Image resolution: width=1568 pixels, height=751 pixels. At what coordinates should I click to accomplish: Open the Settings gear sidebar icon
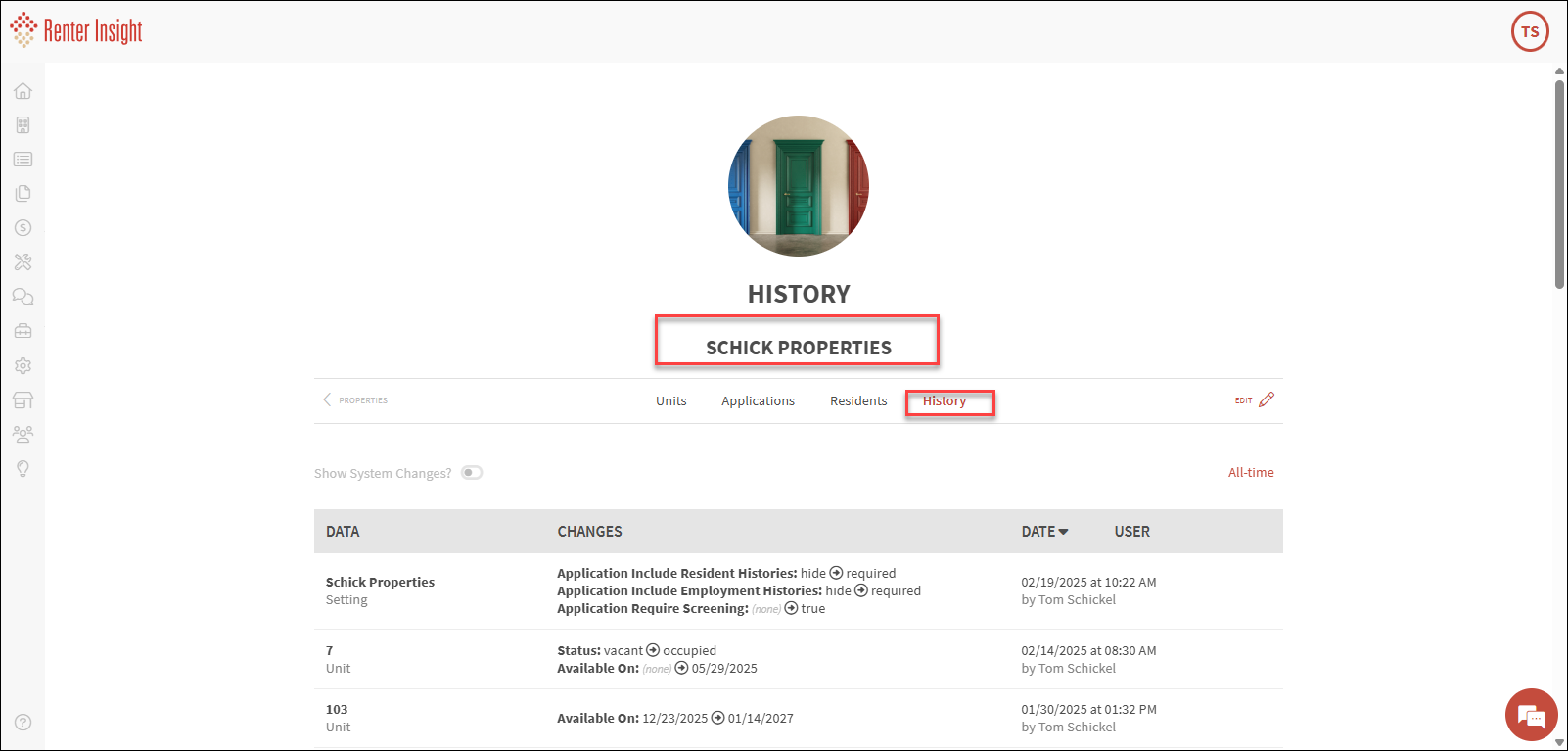(23, 365)
